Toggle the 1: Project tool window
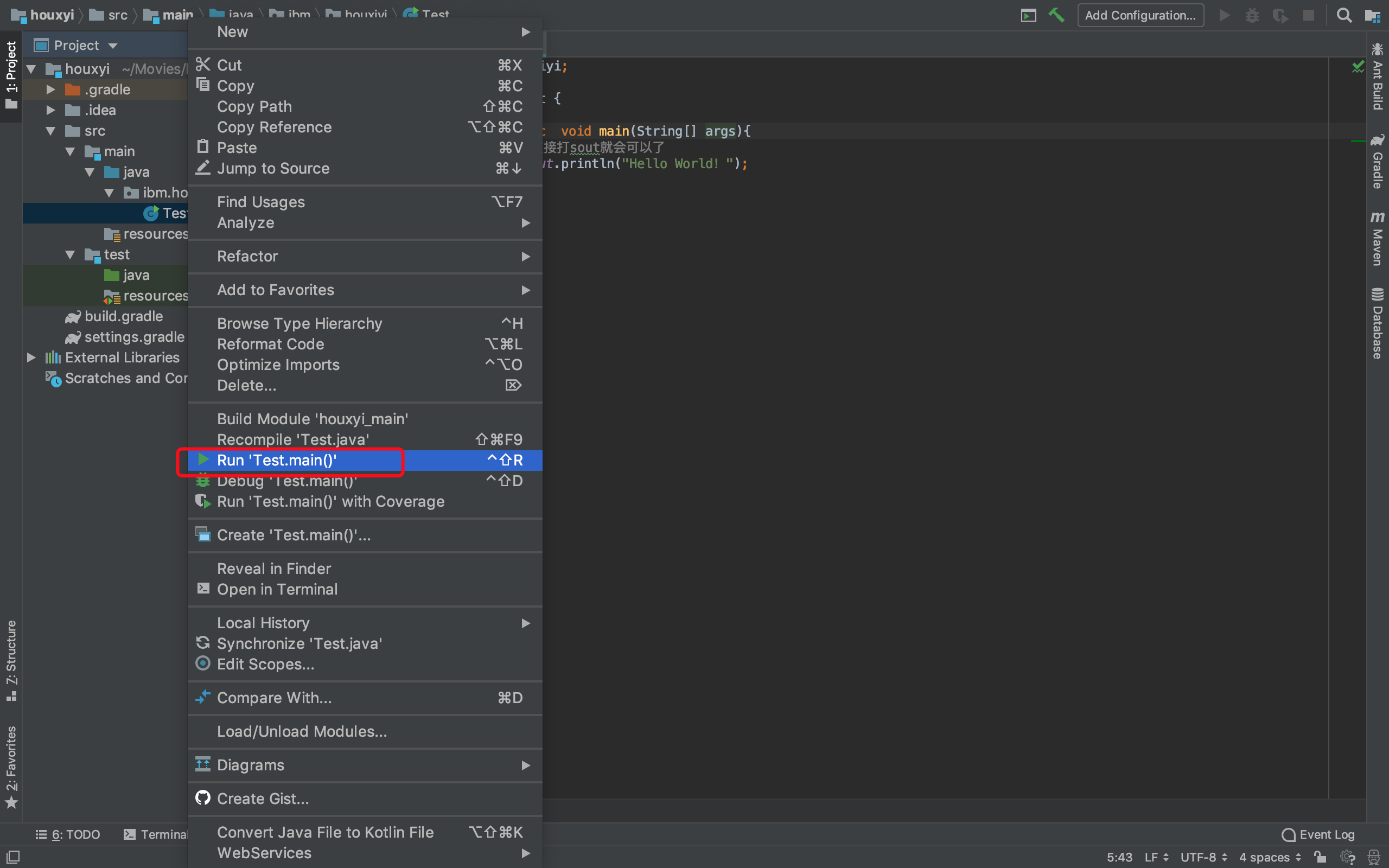 (x=11, y=75)
